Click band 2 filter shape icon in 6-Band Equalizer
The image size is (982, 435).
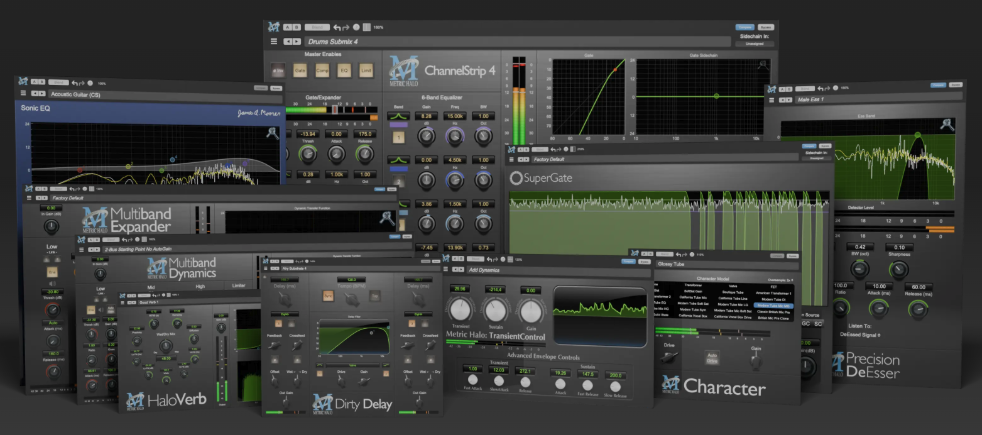pos(398,160)
